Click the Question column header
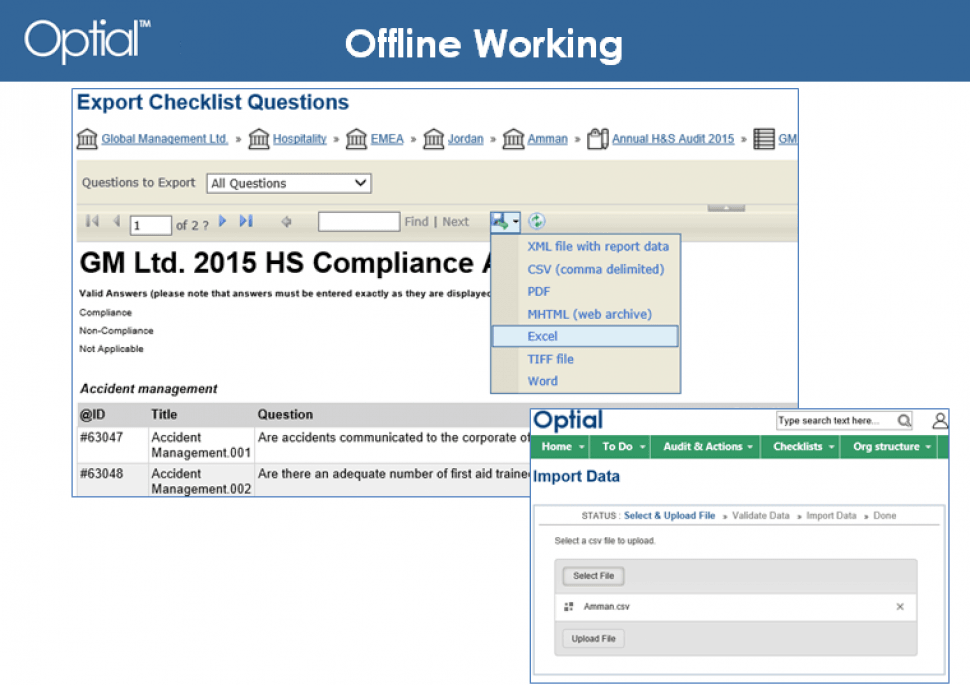 285,415
